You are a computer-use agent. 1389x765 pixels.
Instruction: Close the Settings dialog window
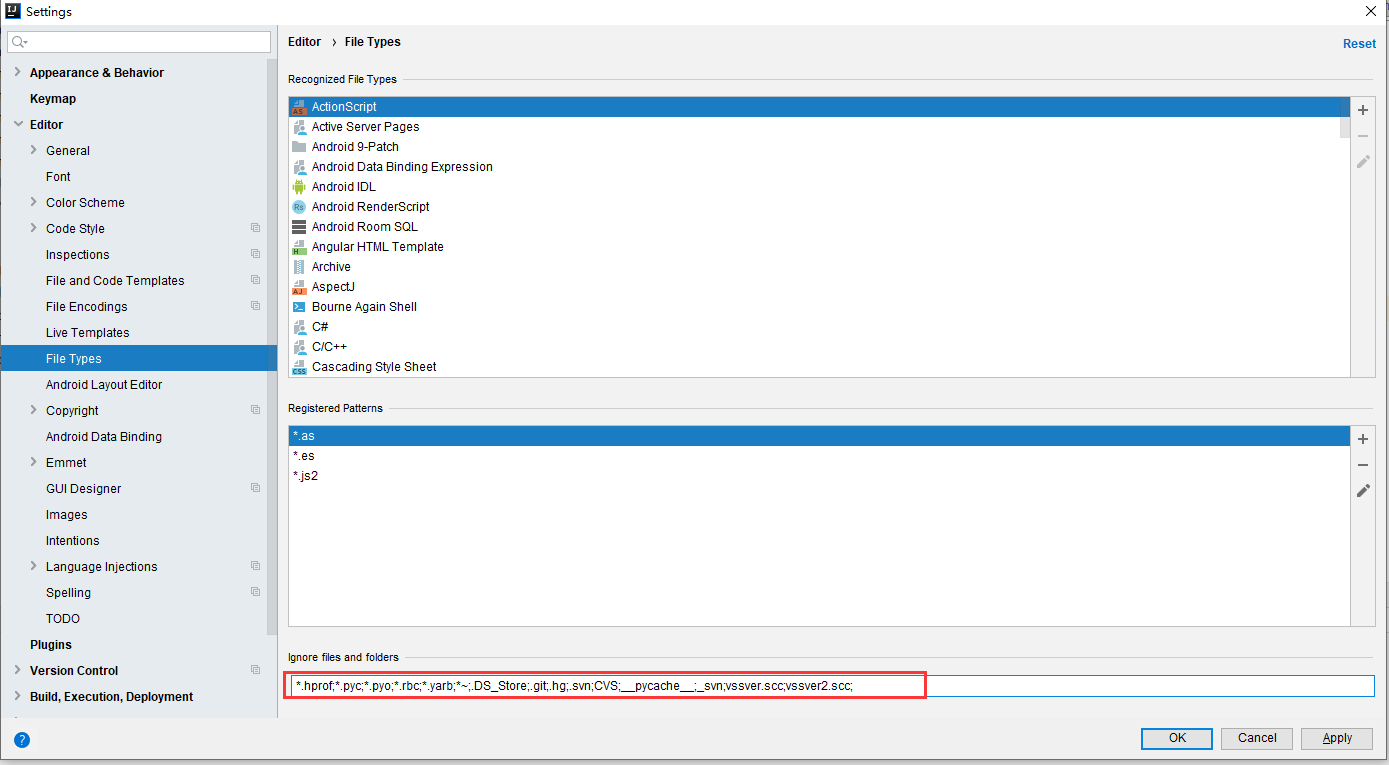pyautogui.click(x=1370, y=11)
